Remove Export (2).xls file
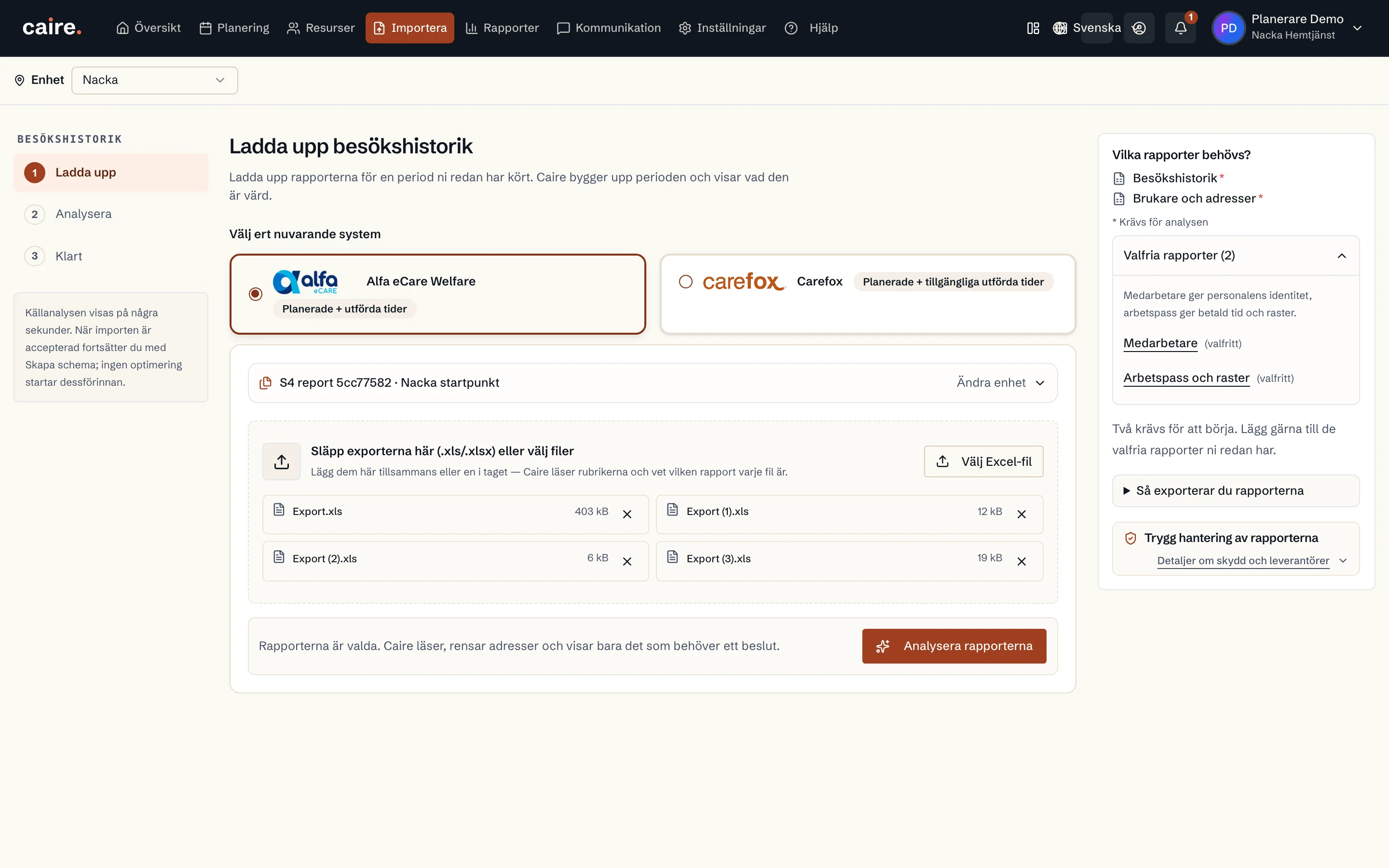Image resolution: width=1389 pixels, height=868 pixels. [627, 561]
